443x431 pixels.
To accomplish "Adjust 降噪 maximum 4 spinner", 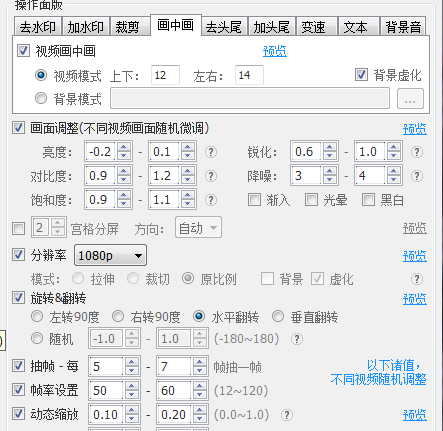I will (394, 176).
